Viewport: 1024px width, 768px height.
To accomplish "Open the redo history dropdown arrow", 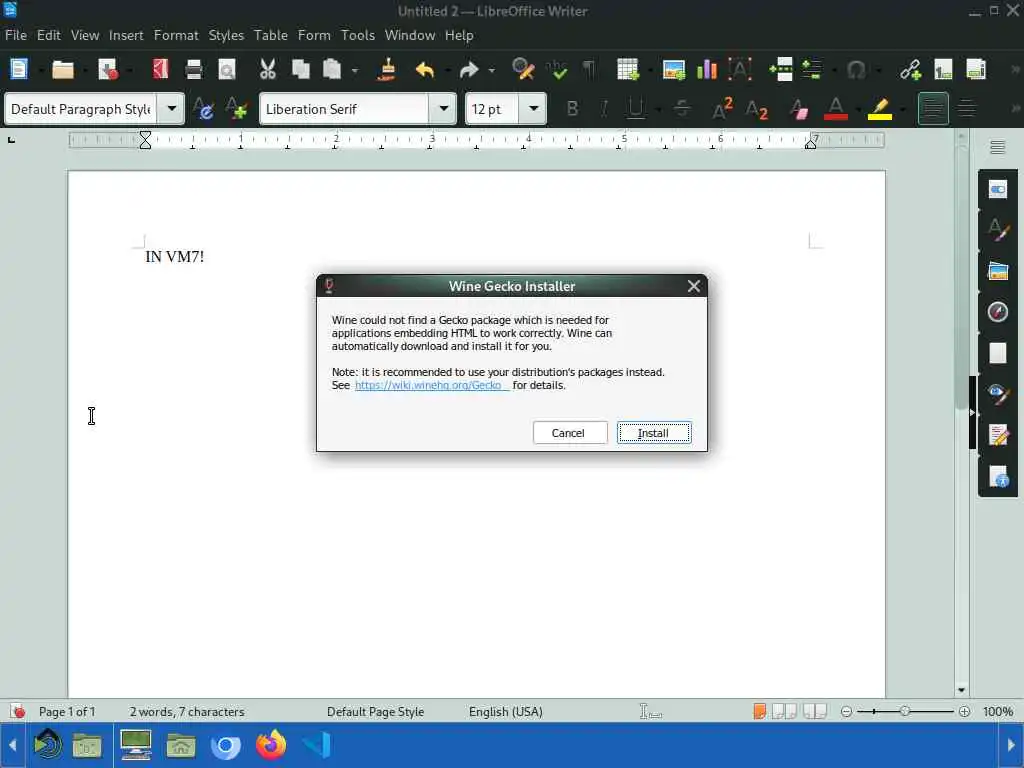I will (x=492, y=70).
